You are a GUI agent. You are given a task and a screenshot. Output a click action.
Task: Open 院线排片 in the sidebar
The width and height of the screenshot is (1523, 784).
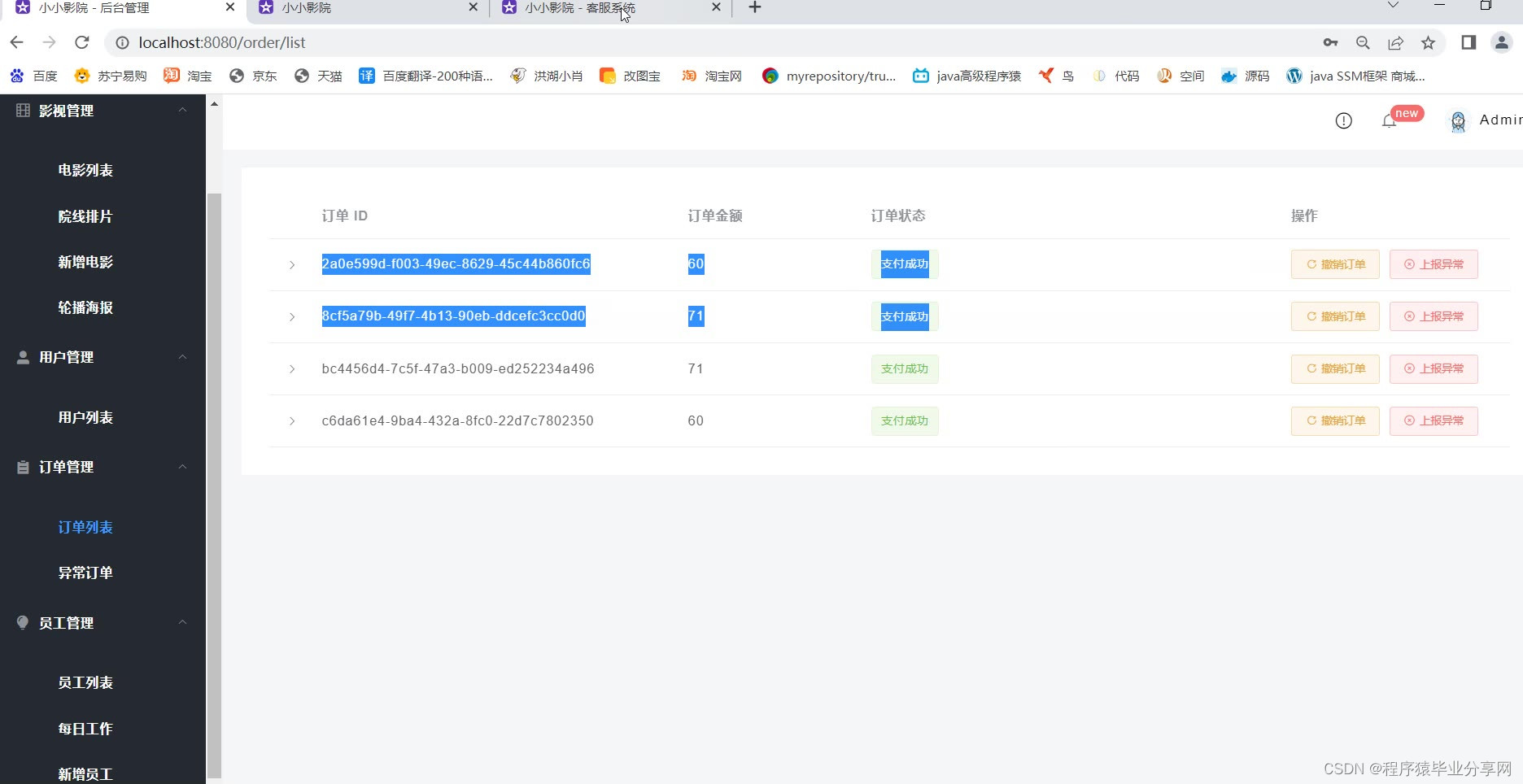[x=85, y=216]
